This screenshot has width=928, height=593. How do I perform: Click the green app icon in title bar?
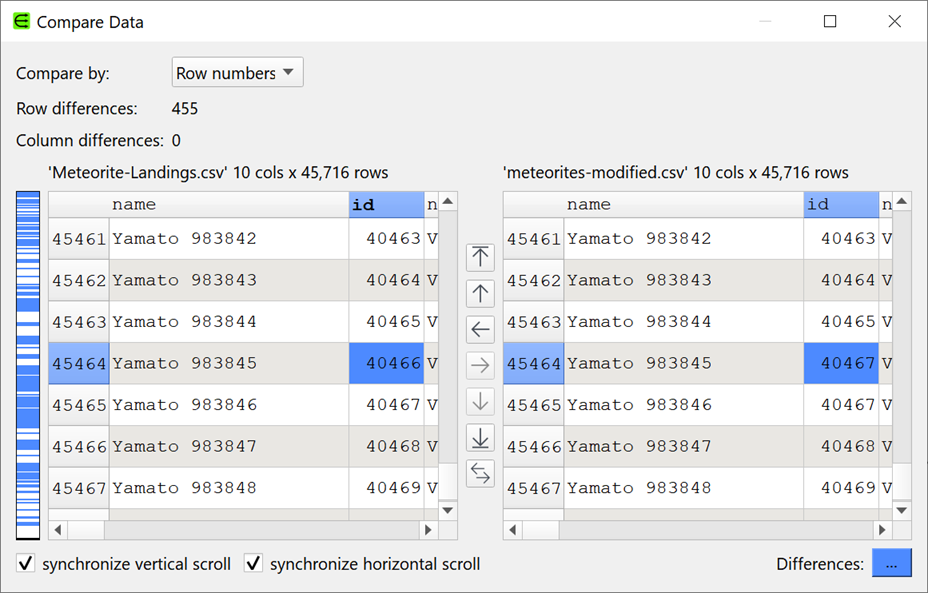click(x=20, y=21)
